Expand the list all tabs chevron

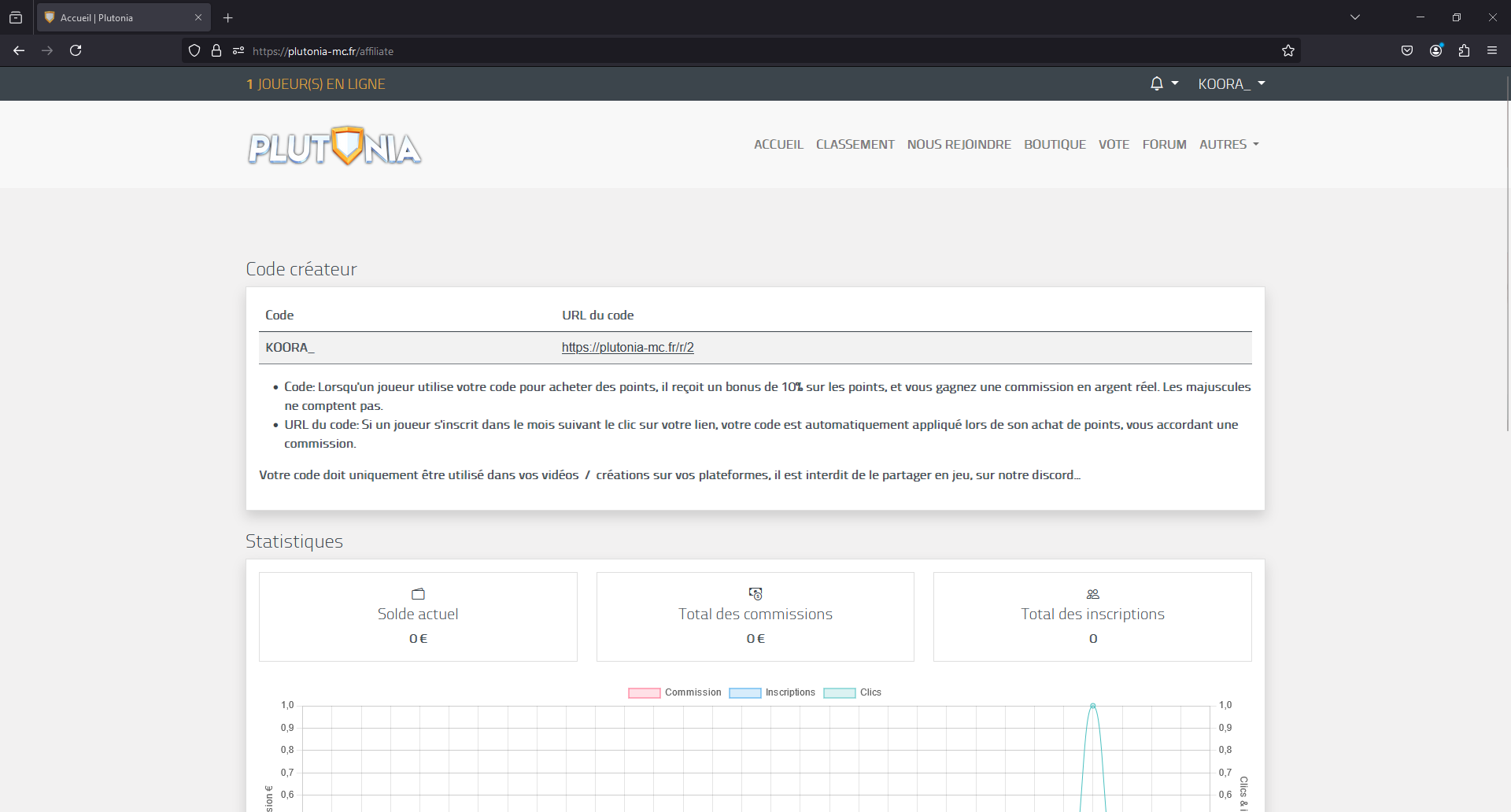pyautogui.click(x=1355, y=17)
